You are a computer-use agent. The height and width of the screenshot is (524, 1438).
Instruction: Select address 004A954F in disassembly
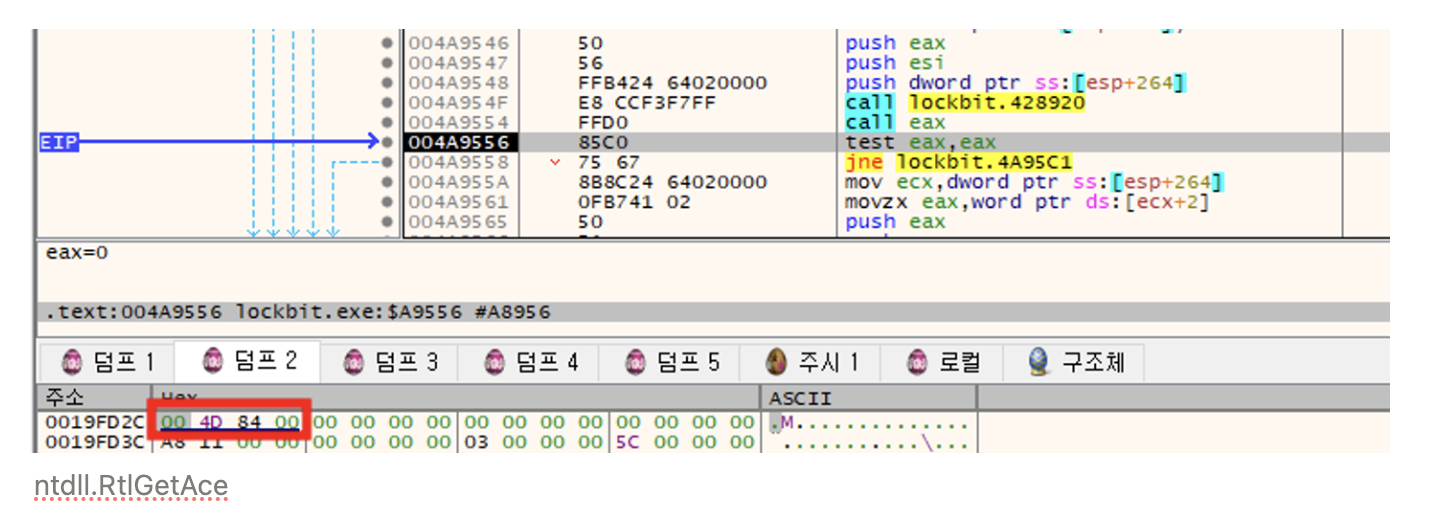click(459, 103)
